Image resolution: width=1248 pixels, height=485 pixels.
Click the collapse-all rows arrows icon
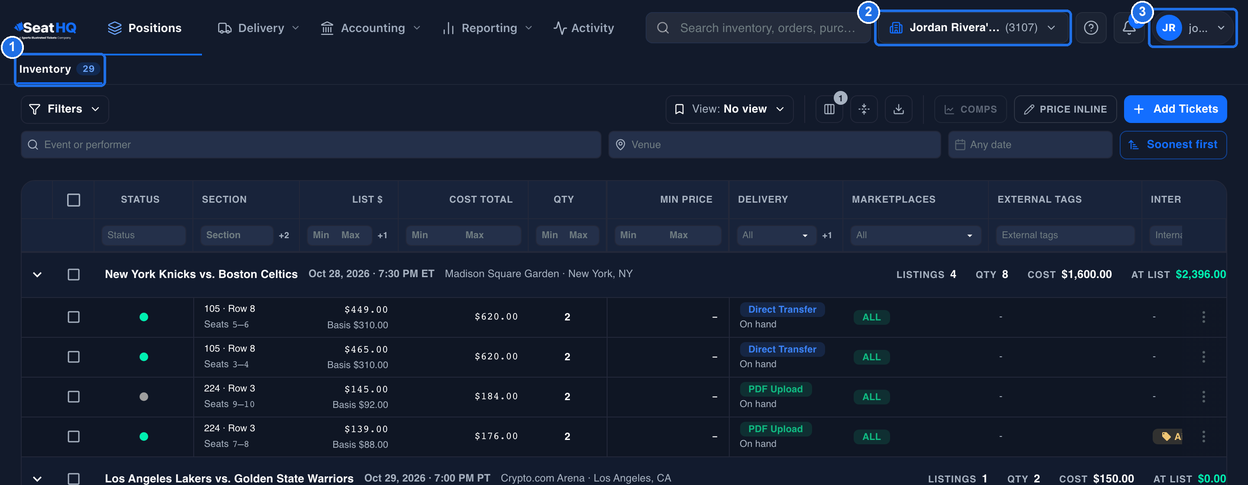pos(864,109)
